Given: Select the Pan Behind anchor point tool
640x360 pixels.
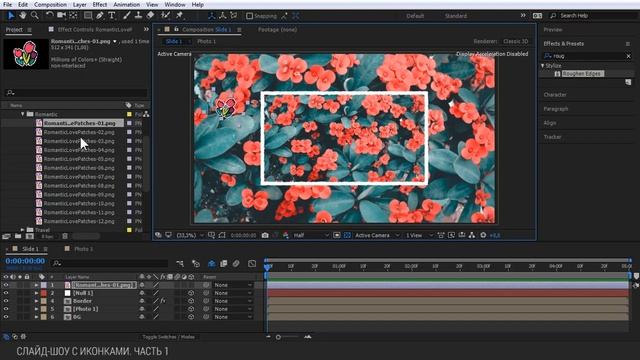Looking at the screenshot, I should pos(73,16).
